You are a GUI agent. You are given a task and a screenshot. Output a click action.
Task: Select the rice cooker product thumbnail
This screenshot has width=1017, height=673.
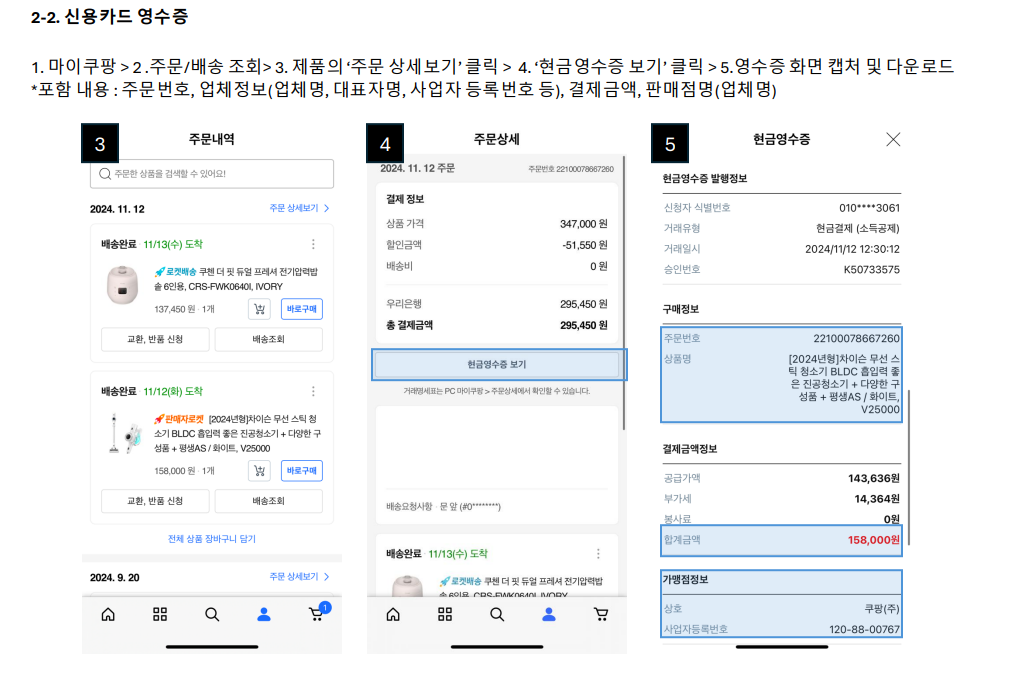coord(120,285)
